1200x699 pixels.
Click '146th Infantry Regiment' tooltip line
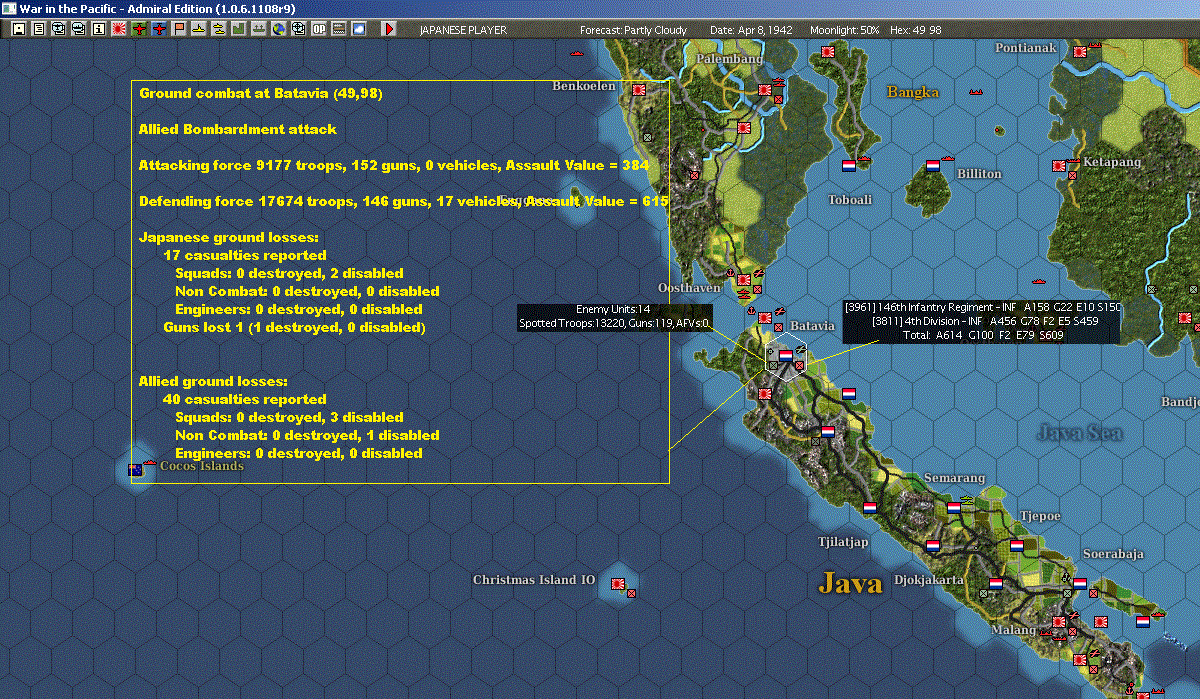[x=983, y=307]
